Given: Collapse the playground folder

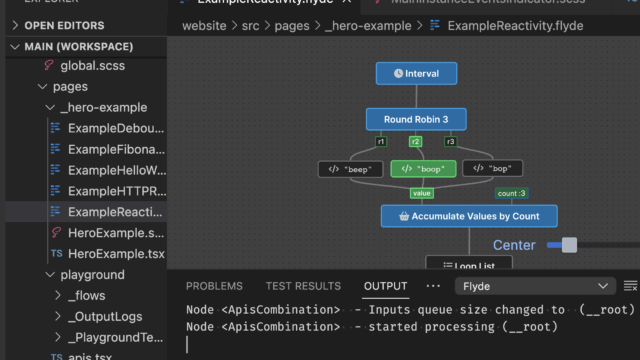Looking at the screenshot, I should click(50, 275).
